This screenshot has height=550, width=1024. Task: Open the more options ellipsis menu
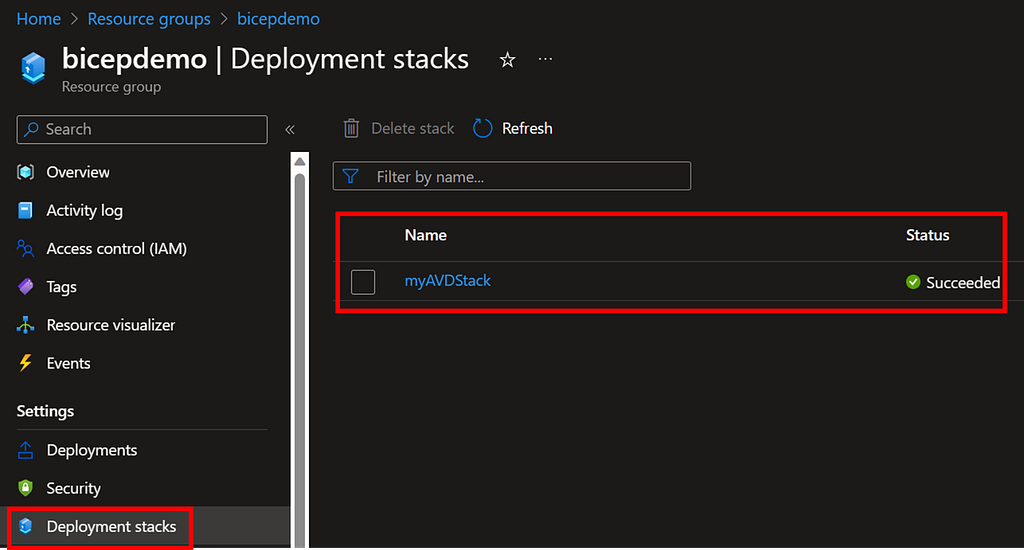[545, 59]
